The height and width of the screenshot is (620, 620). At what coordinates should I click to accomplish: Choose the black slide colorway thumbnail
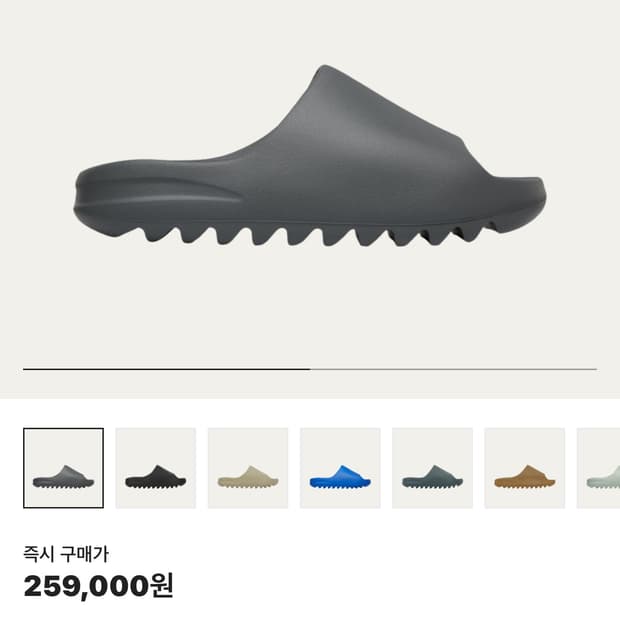[x=155, y=468]
